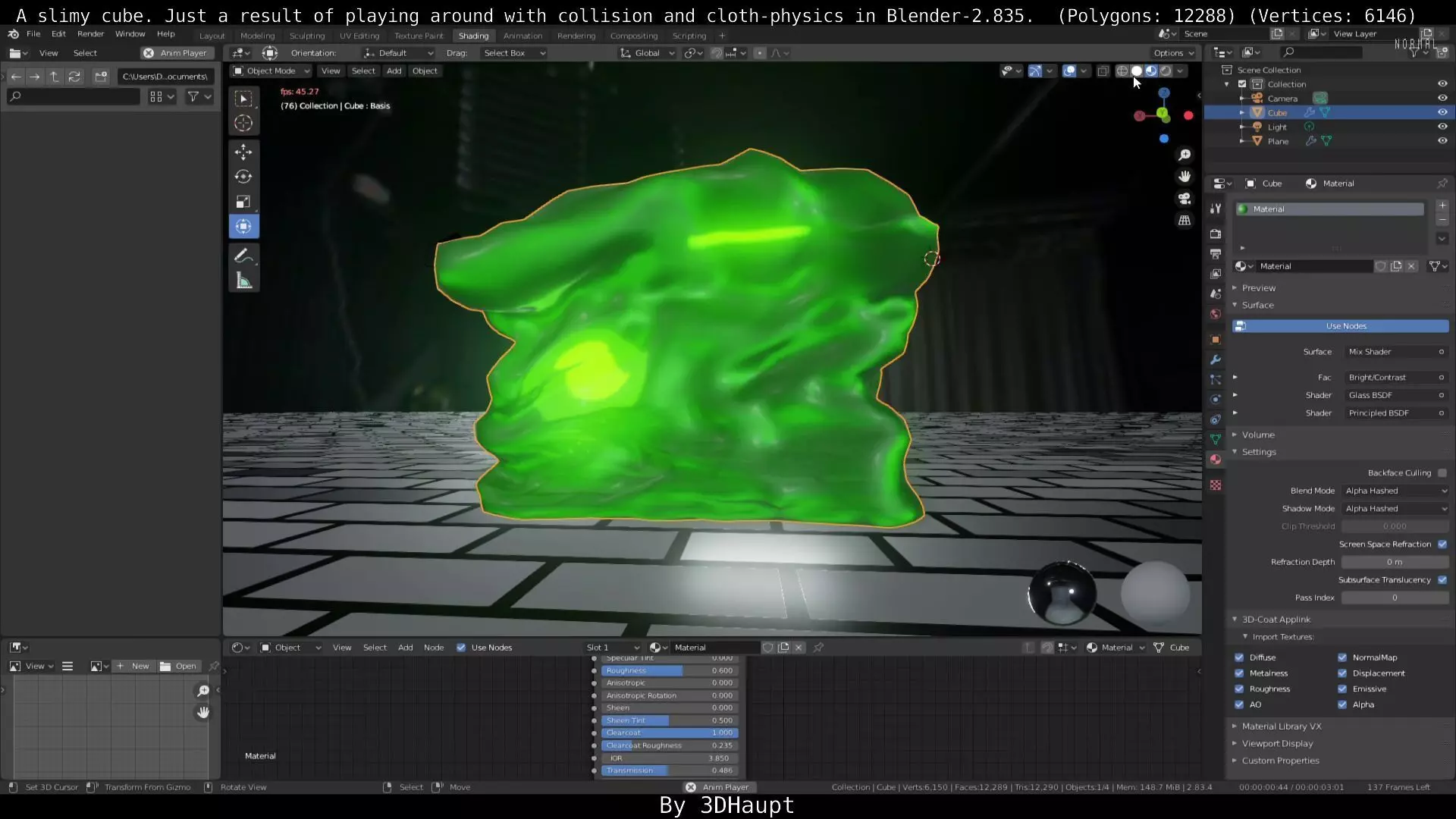Switch to rendered viewport shading
Viewport: 1456px width, 819px height.
[1166, 71]
